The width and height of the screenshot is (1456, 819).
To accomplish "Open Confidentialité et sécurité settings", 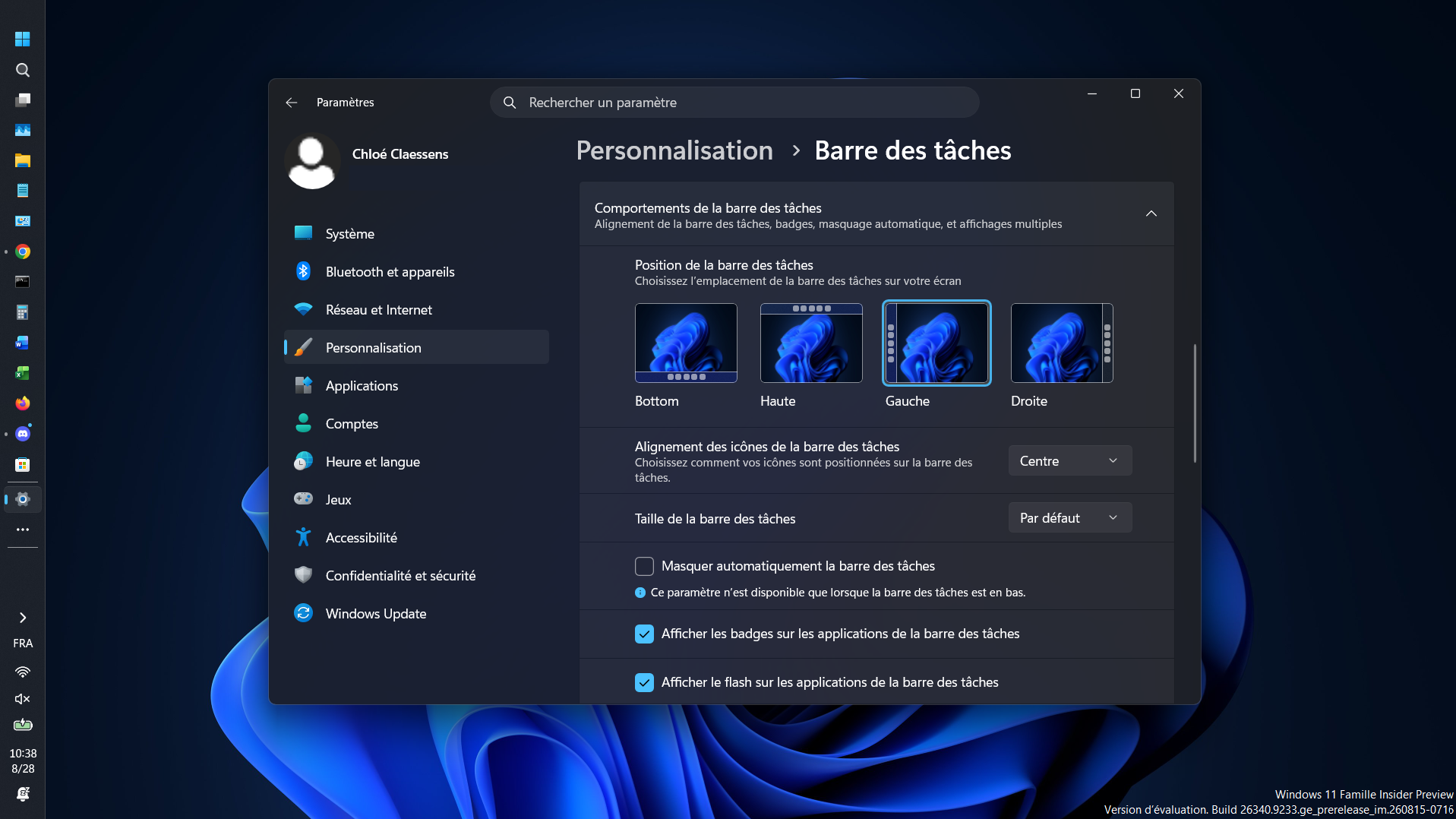I will click(x=416, y=575).
